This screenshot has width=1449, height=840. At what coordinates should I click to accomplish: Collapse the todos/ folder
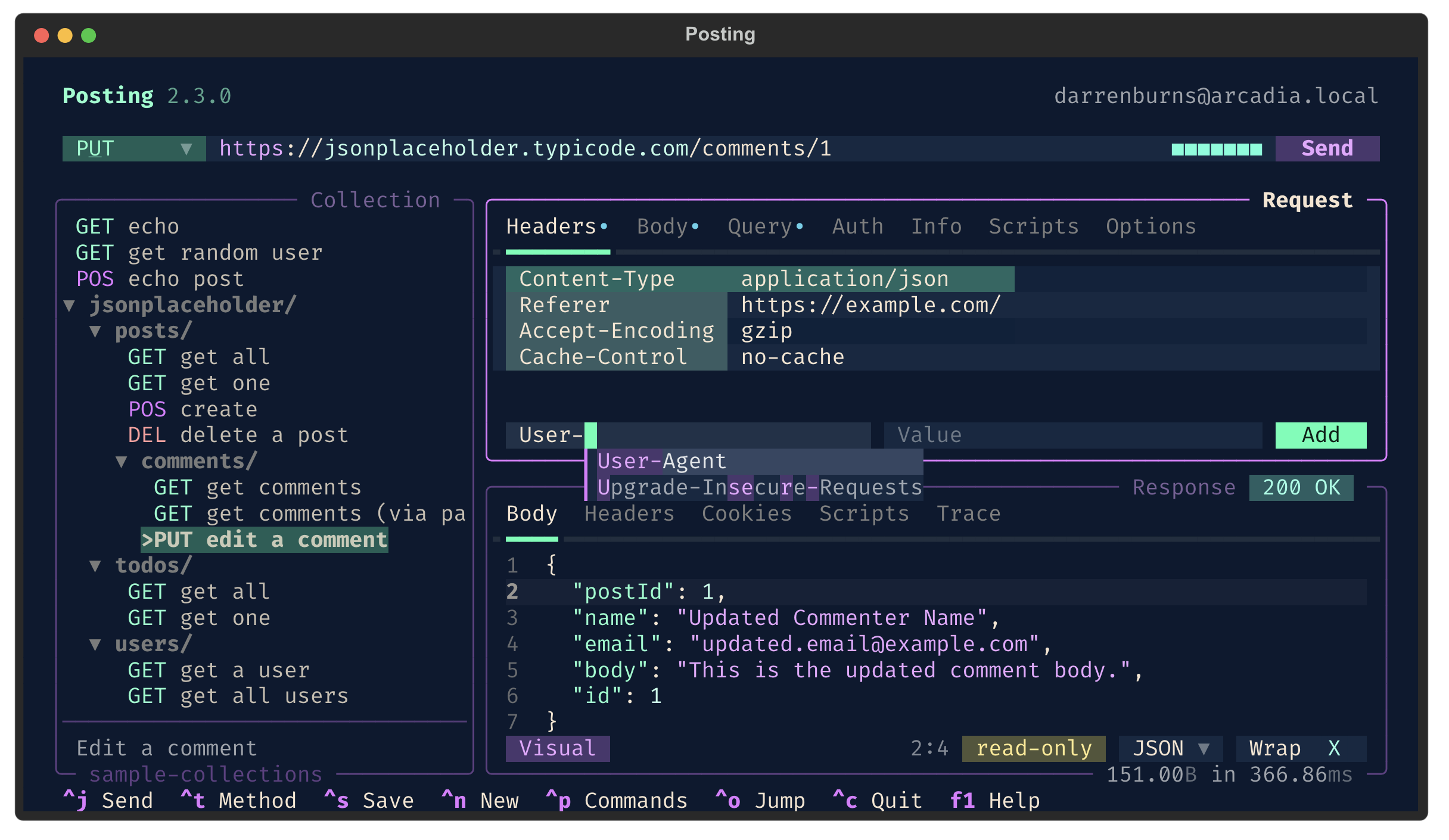[x=141, y=565]
